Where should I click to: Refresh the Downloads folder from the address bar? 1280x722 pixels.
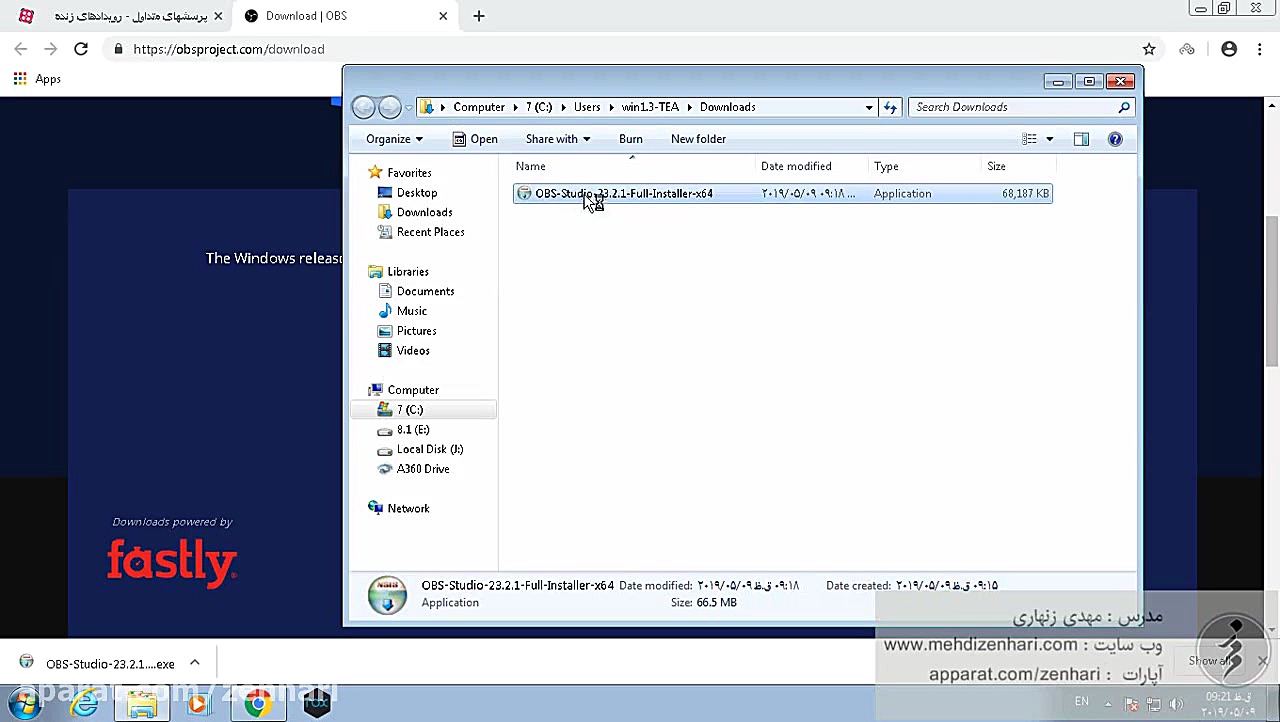point(890,107)
